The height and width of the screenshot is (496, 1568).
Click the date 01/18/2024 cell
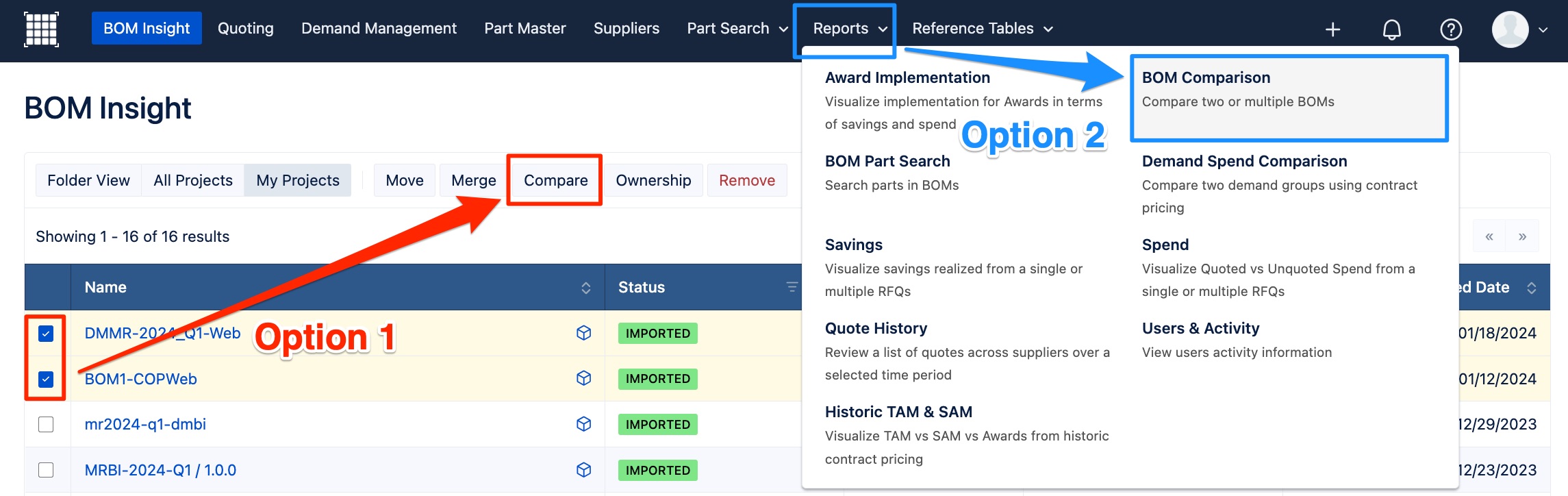coord(1497,333)
